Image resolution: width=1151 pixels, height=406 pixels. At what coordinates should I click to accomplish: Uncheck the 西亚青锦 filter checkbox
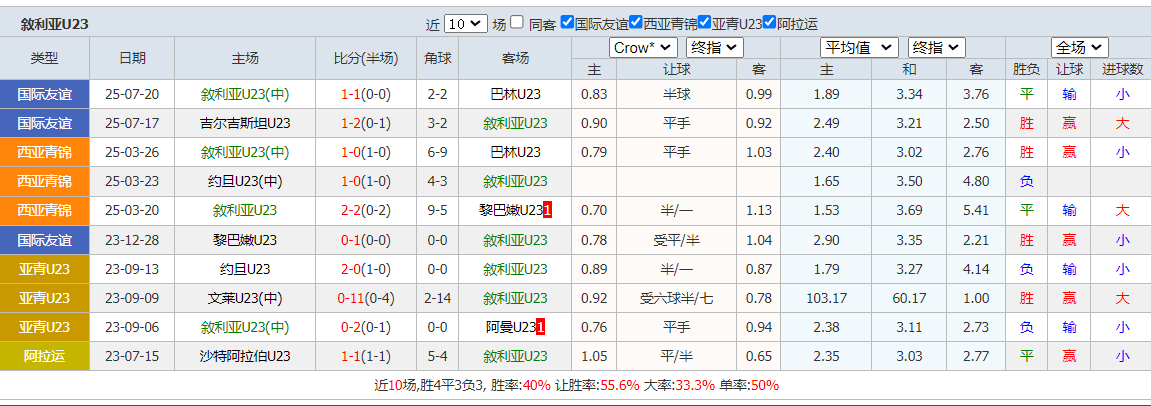point(637,23)
